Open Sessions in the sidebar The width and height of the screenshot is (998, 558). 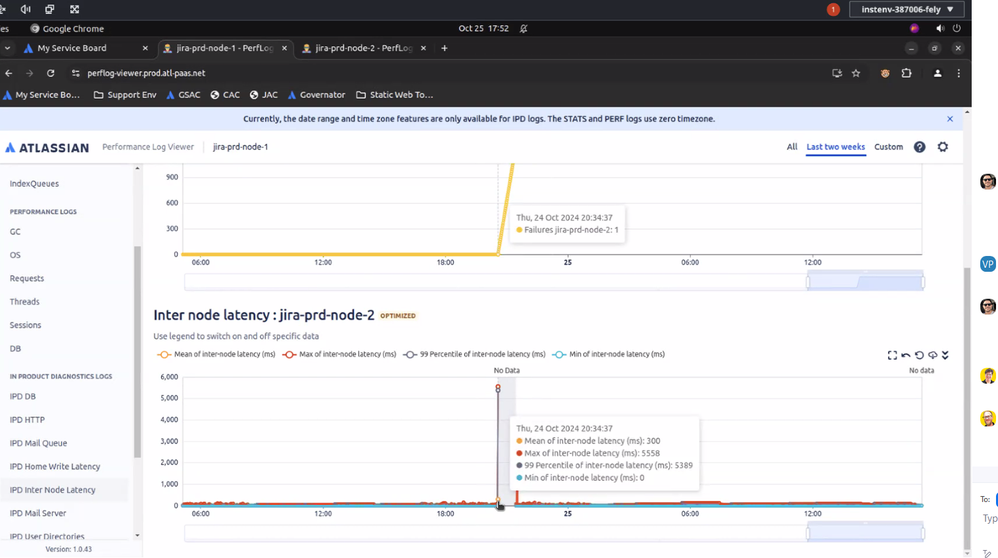25,325
